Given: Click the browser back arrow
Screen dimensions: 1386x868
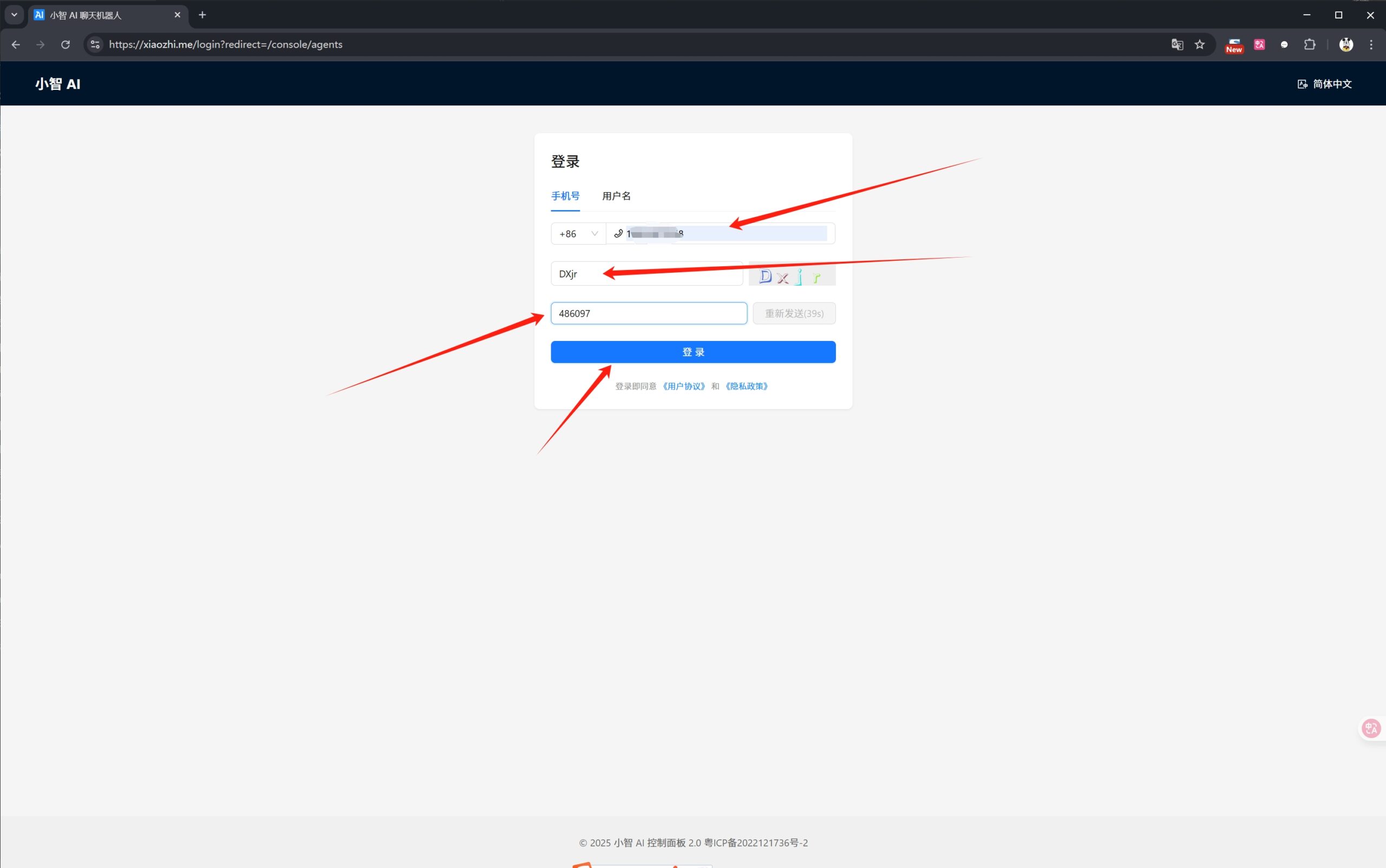Looking at the screenshot, I should coord(16,45).
